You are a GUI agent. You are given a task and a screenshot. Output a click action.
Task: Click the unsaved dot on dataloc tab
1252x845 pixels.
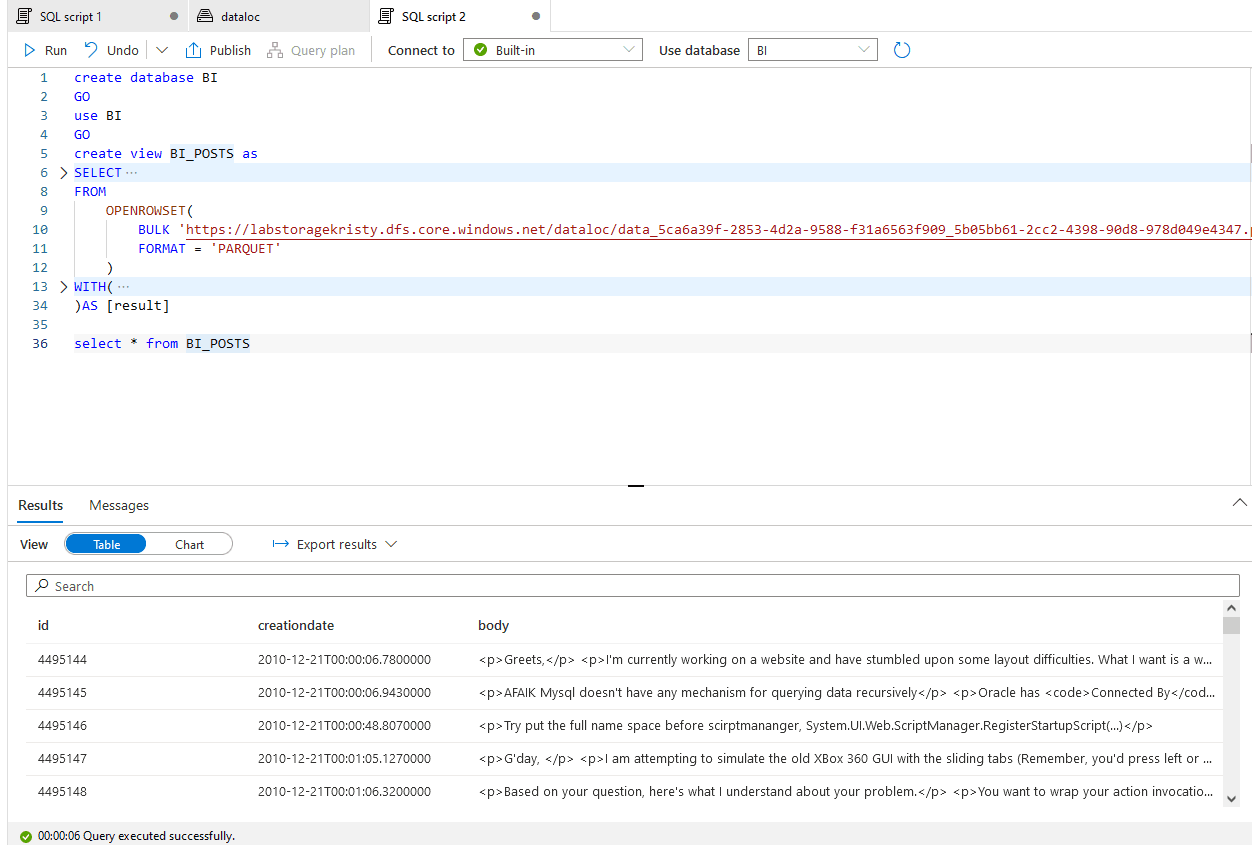[x=356, y=17]
